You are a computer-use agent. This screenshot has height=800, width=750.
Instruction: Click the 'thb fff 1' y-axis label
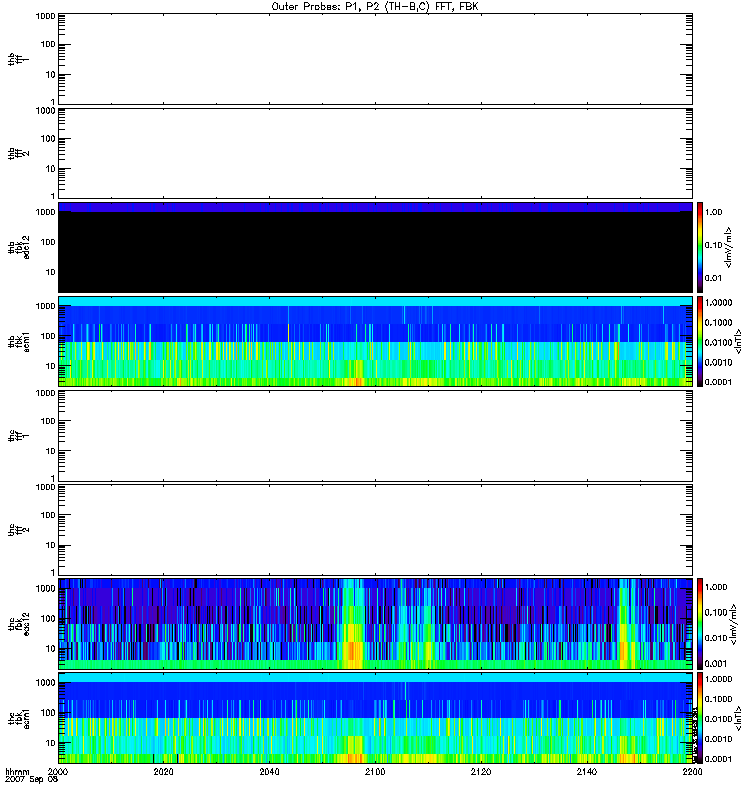pos(18,59)
